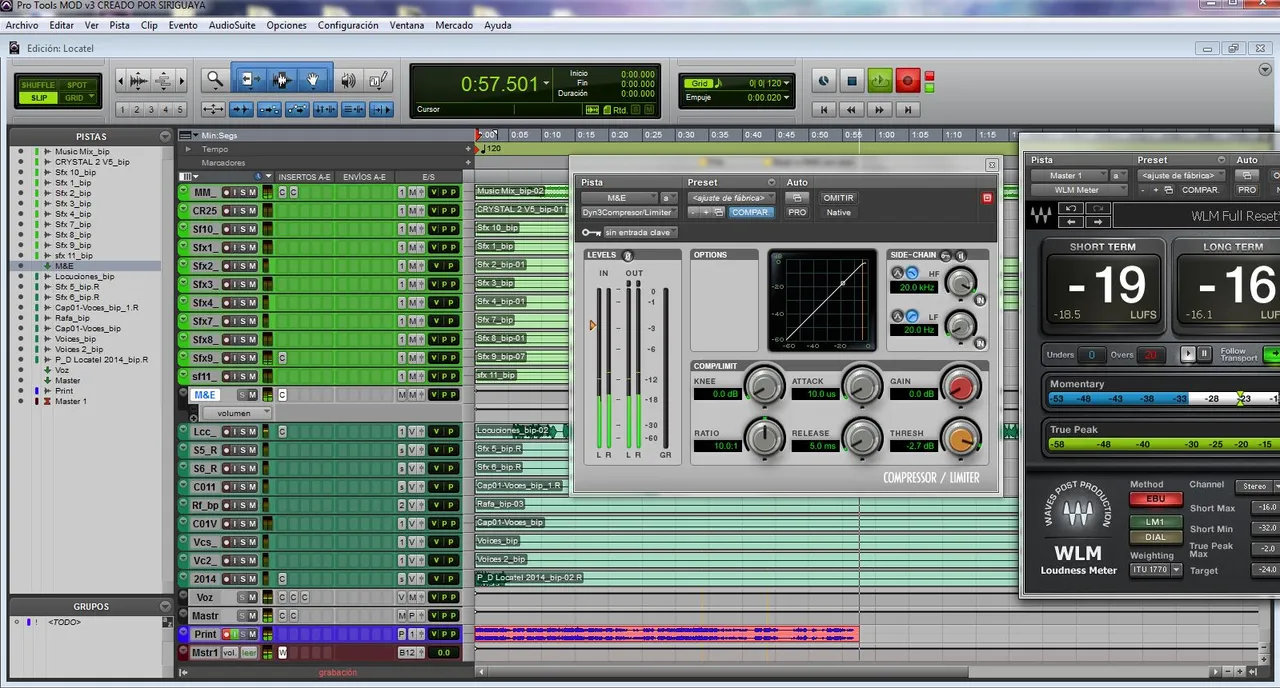Toggle Tab to Transients button
Screen dimensions: 1280x688
tap(241, 109)
